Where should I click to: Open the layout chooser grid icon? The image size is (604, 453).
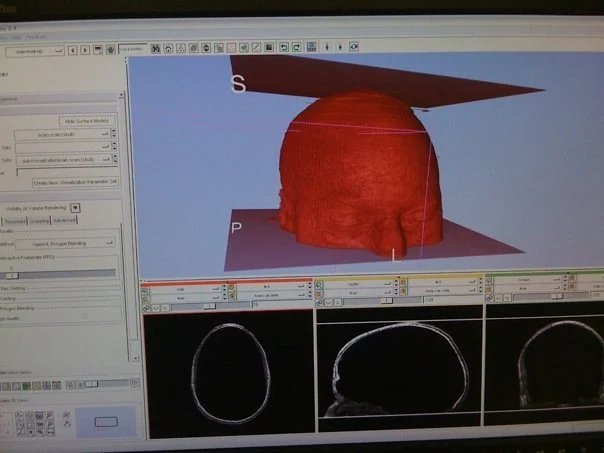(x=311, y=47)
